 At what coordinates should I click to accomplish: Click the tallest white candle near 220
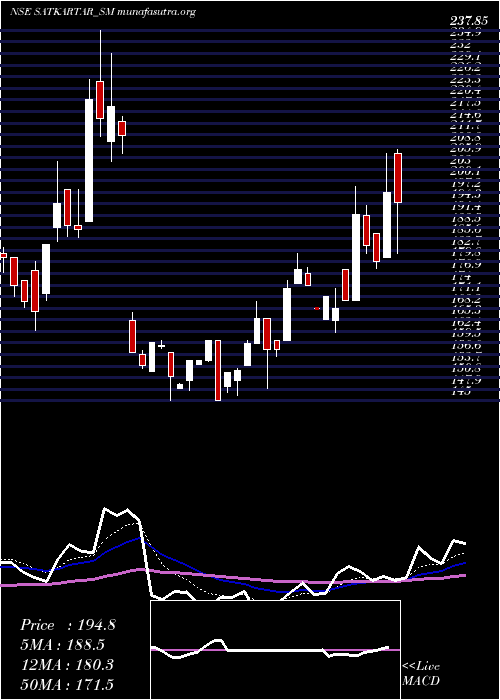(89, 160)
